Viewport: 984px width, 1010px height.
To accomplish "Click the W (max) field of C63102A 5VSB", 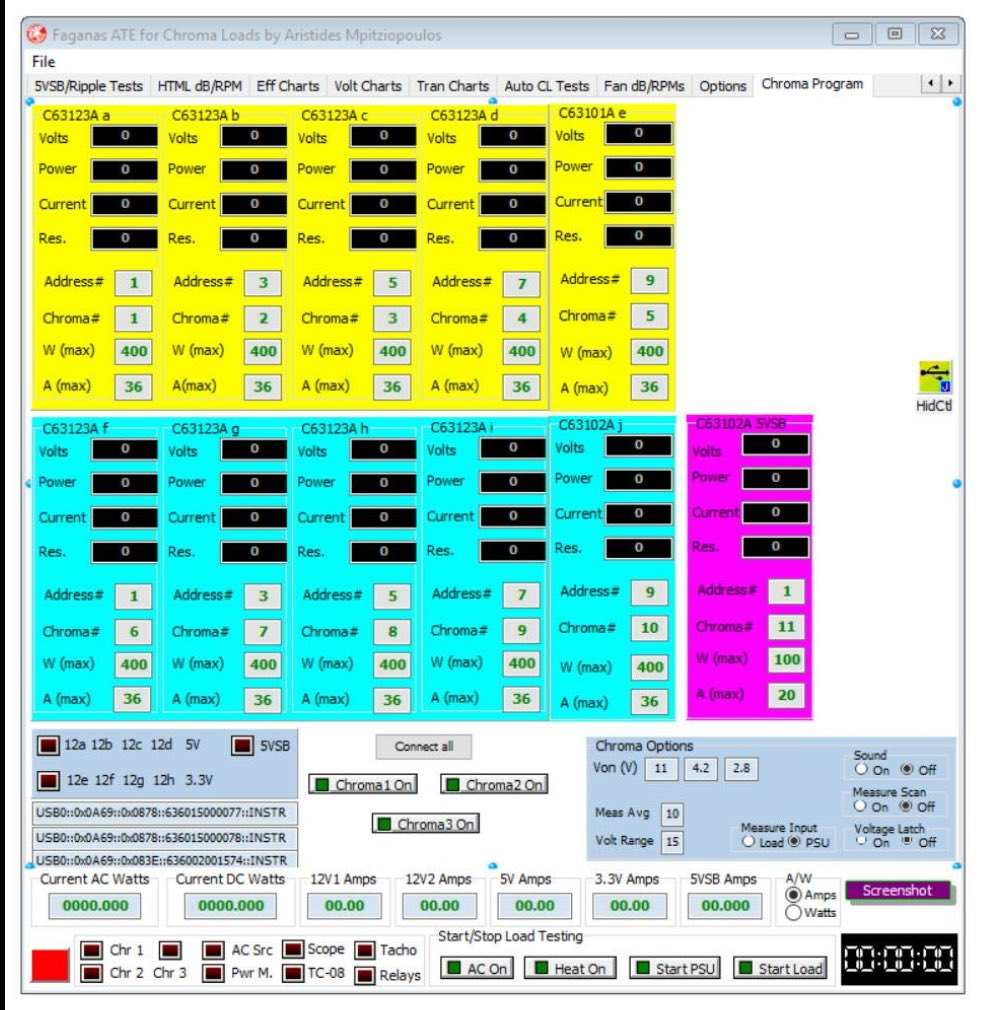I will (x=786, y=660).
